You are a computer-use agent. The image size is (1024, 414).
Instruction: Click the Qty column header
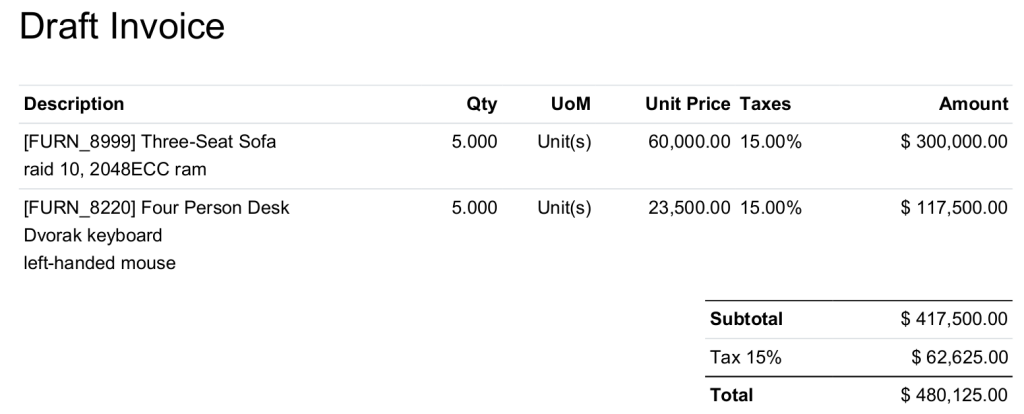click(481, 104)
